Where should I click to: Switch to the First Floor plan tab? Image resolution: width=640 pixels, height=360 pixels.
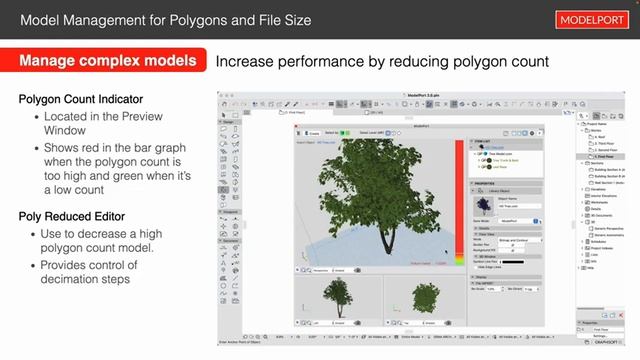(293, 112)
